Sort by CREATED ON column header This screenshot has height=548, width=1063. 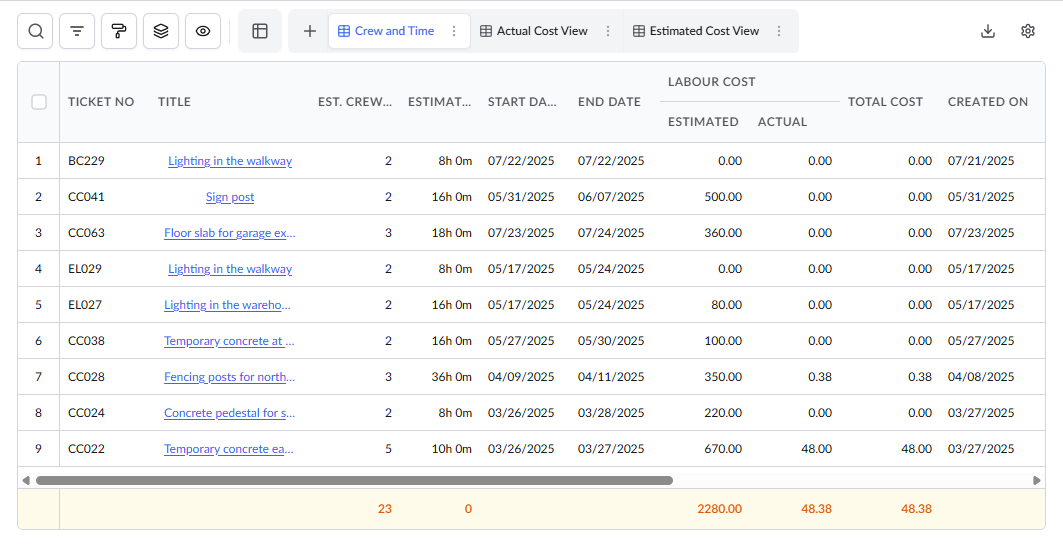[988, 102]
